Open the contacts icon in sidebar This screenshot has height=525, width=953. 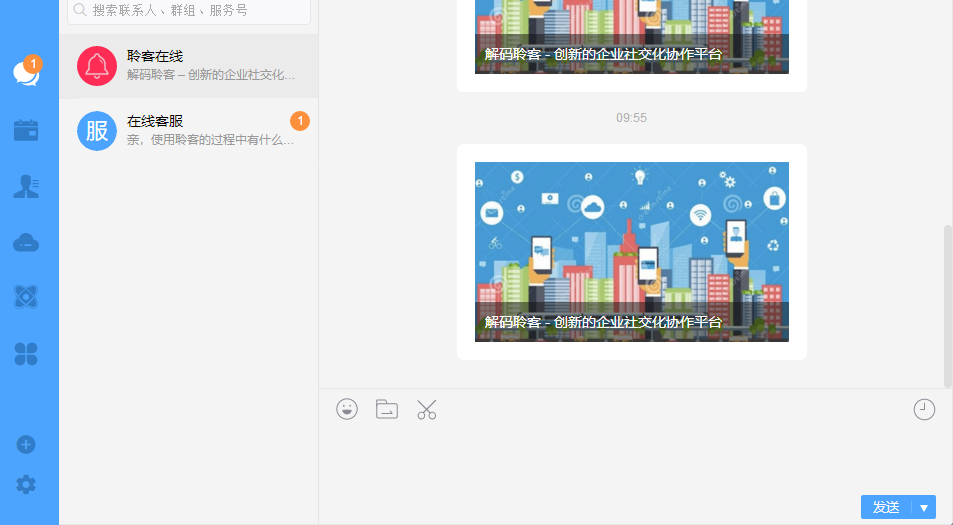pyautogui.click(x=26, y=186)
